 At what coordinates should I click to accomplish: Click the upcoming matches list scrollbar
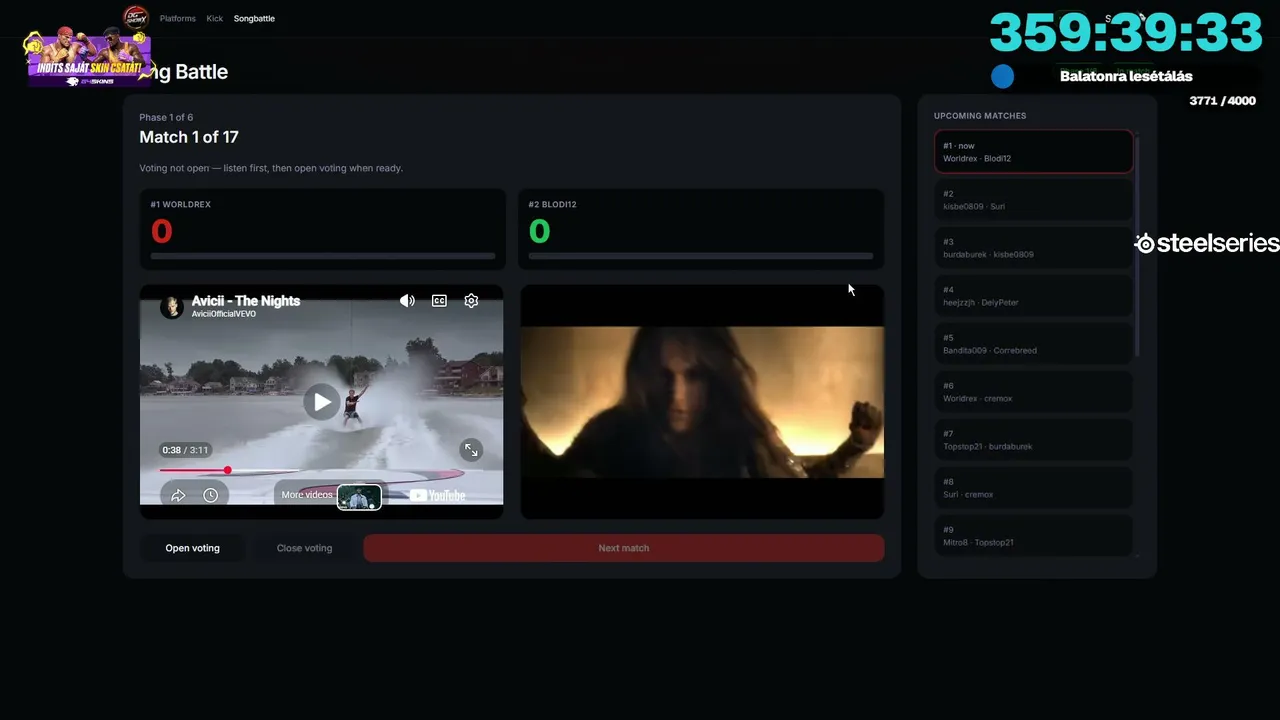(1137, 245)
